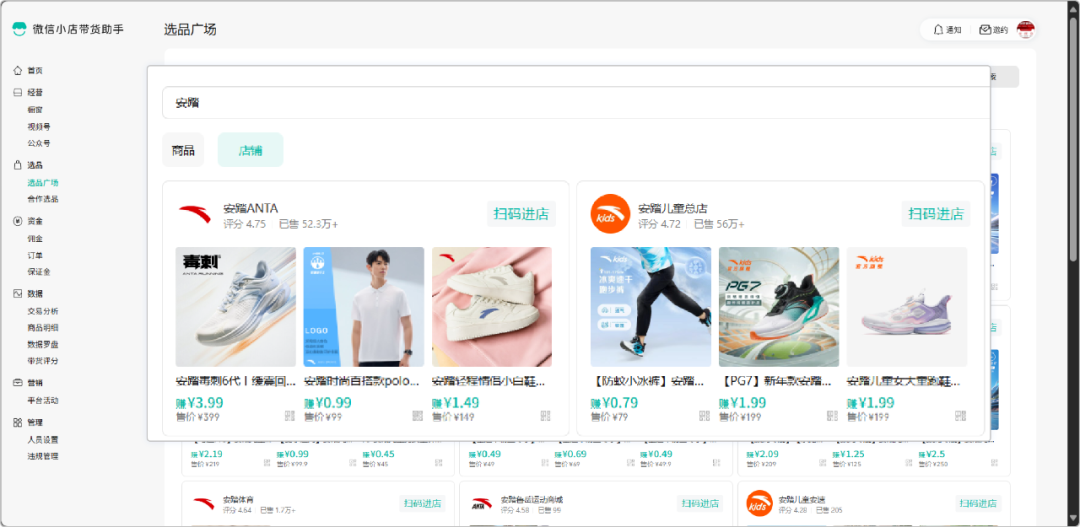Viewport: 1080px width, 527px height.
Task: Click QR icon for 安踏儿童女大童跑鞋 product
Action: 961,416
